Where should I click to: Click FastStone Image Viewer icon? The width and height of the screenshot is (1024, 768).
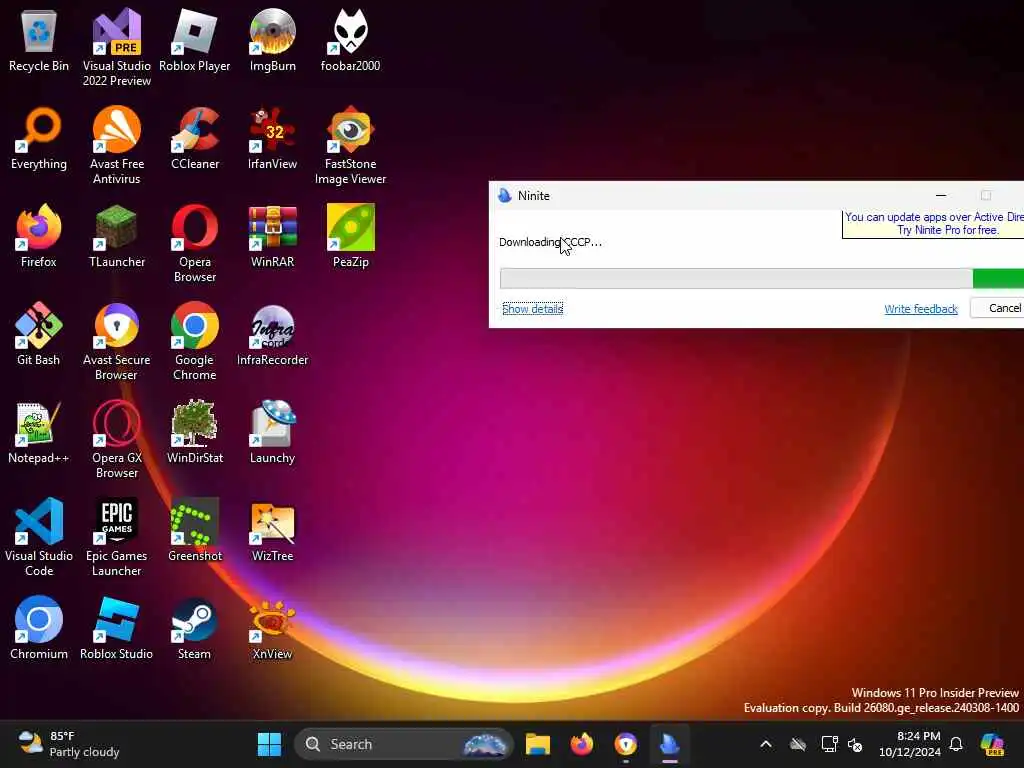tap(351, 145)
